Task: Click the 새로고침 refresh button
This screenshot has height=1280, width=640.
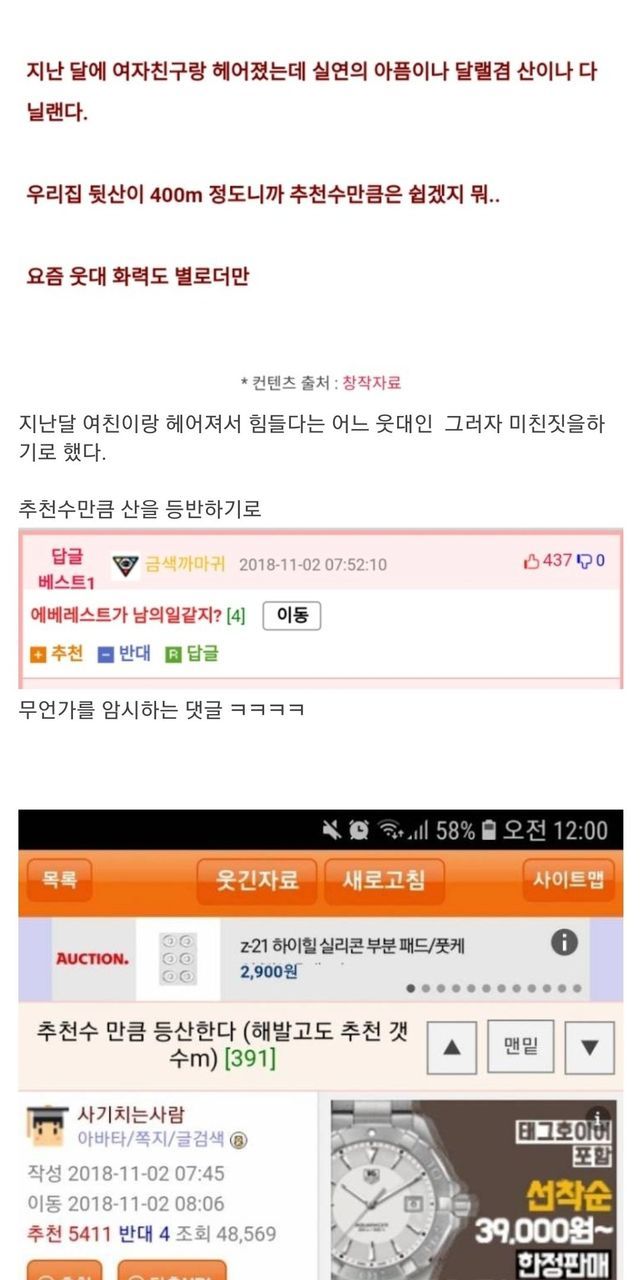Action: click(x=384, y=880)
